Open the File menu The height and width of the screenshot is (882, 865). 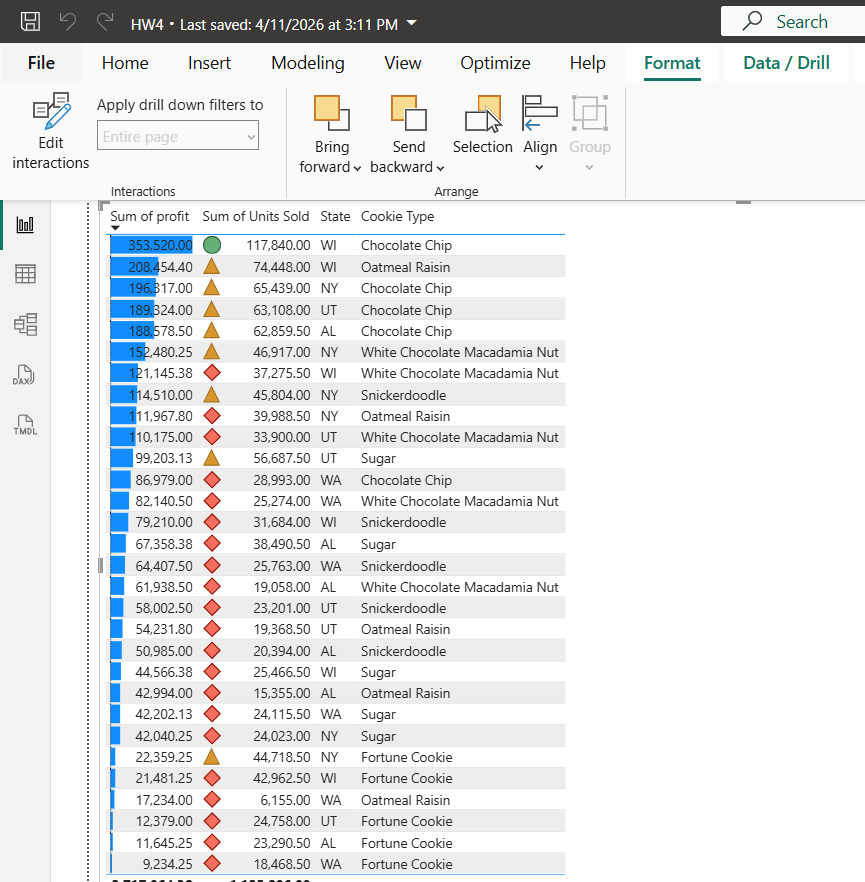point(41,62)
